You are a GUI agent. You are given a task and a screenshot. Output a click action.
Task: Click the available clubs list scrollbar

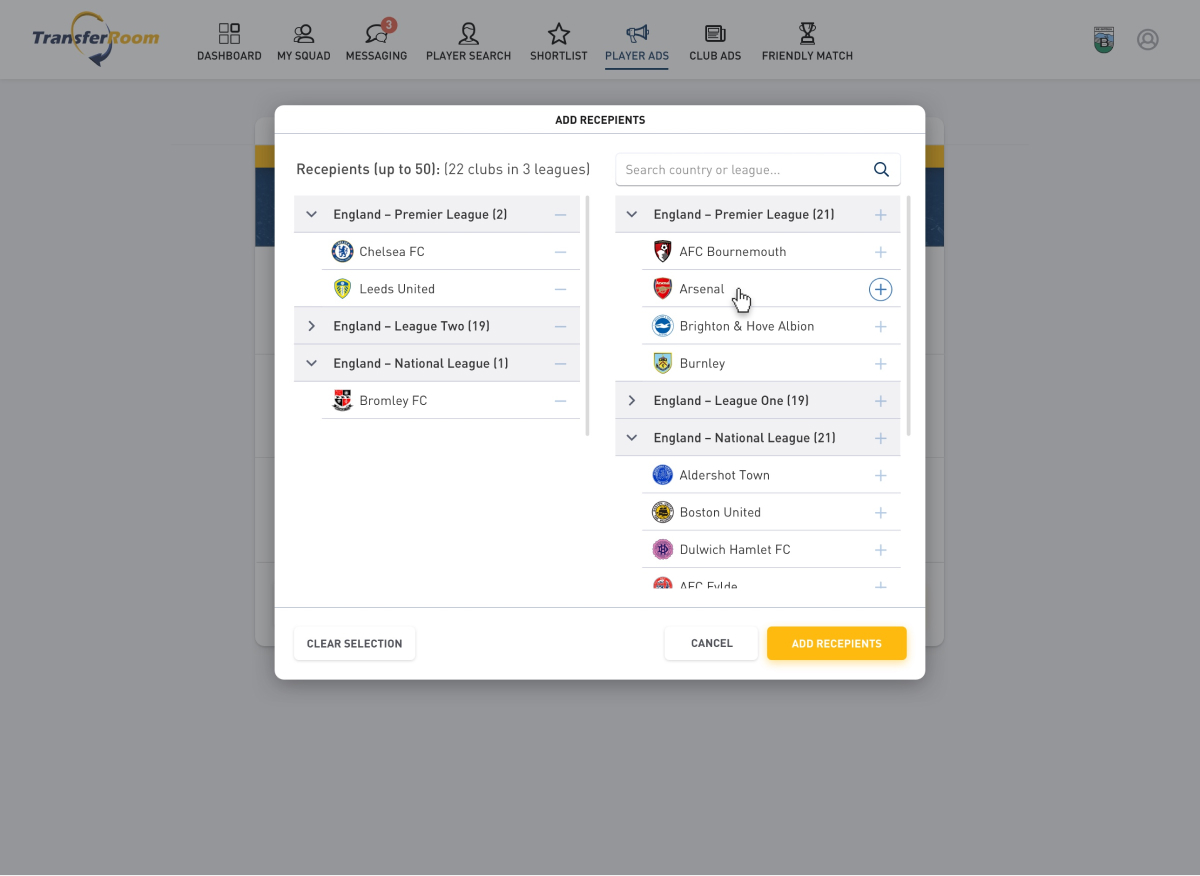(908, 316)
